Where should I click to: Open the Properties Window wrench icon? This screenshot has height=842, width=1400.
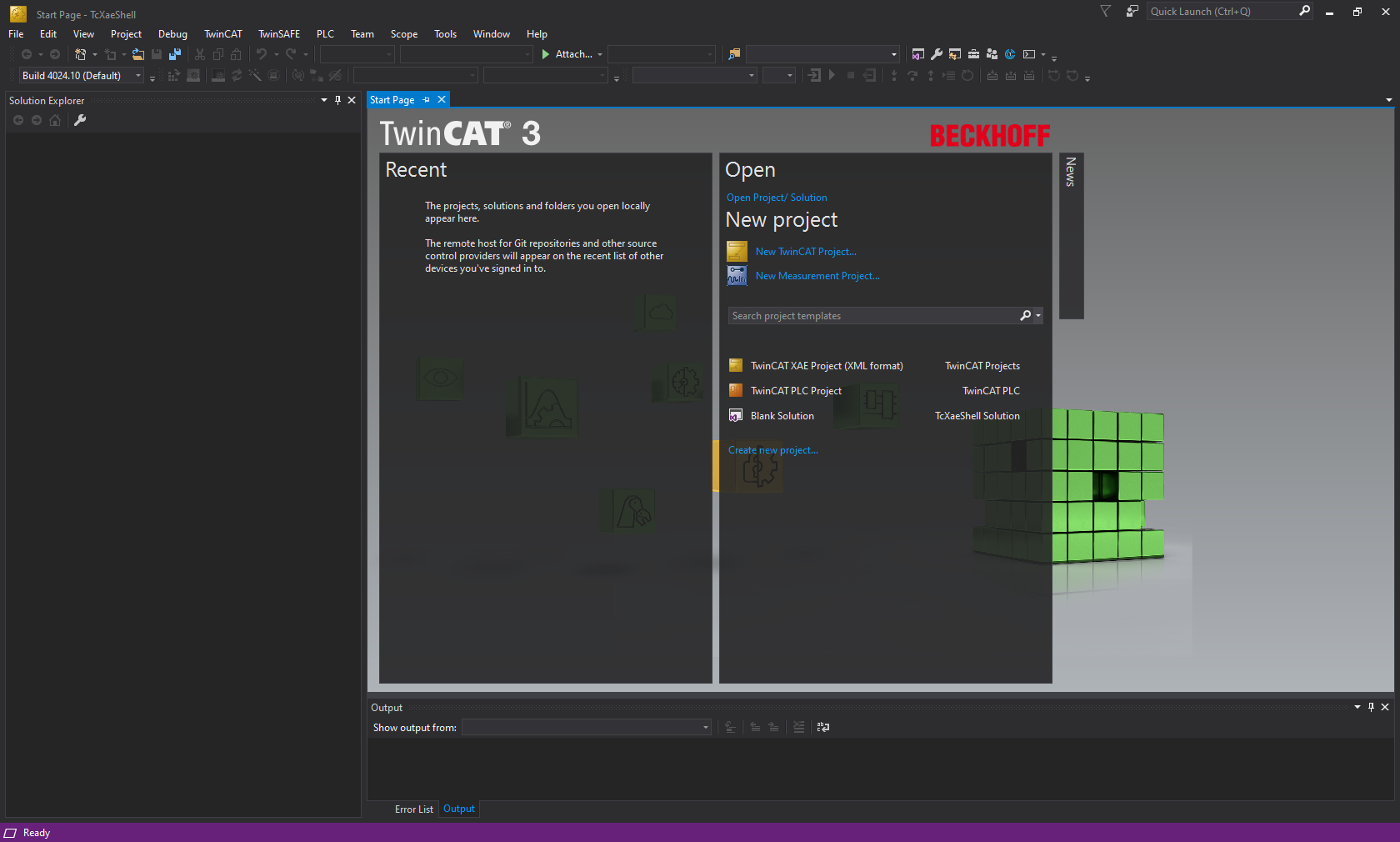pyautogui.click(x=937, y=54)
